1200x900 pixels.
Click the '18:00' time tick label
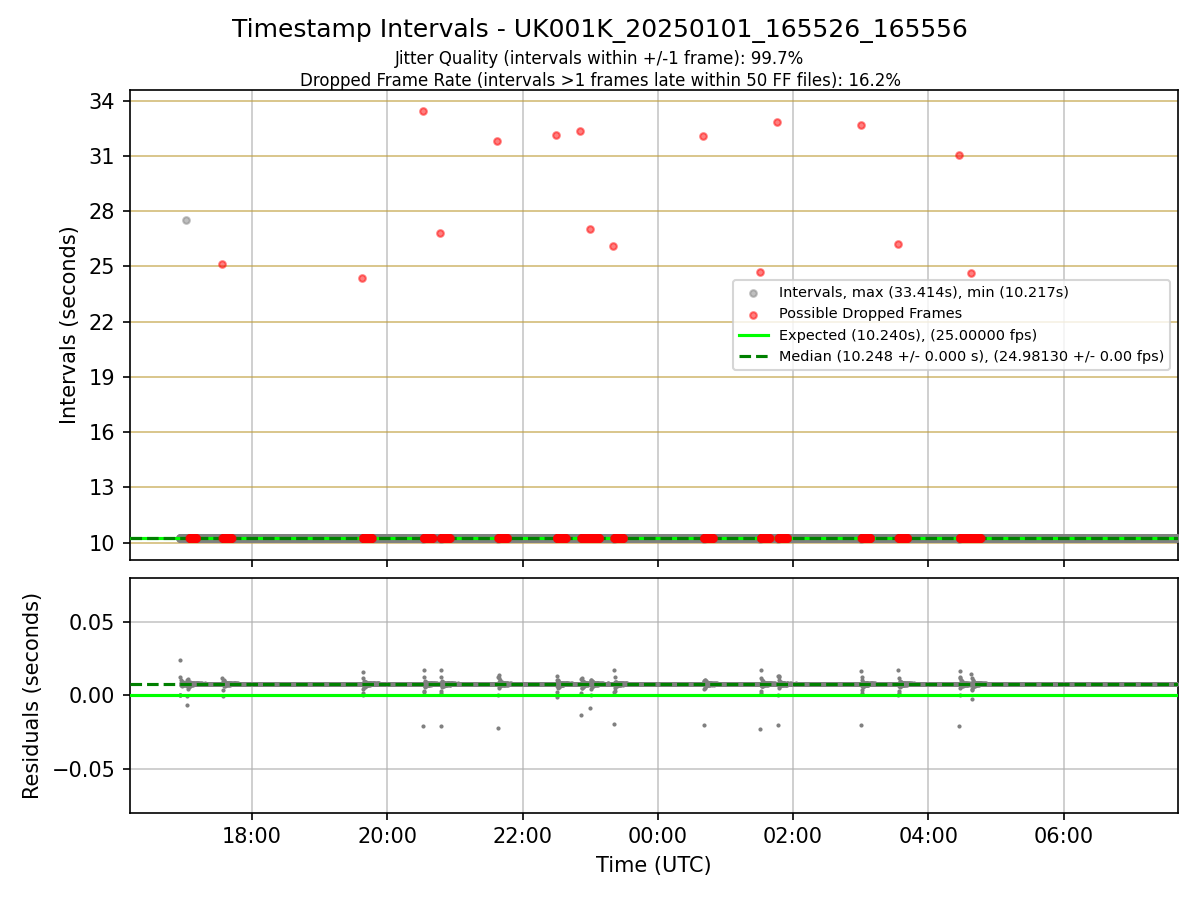[252, 836]
